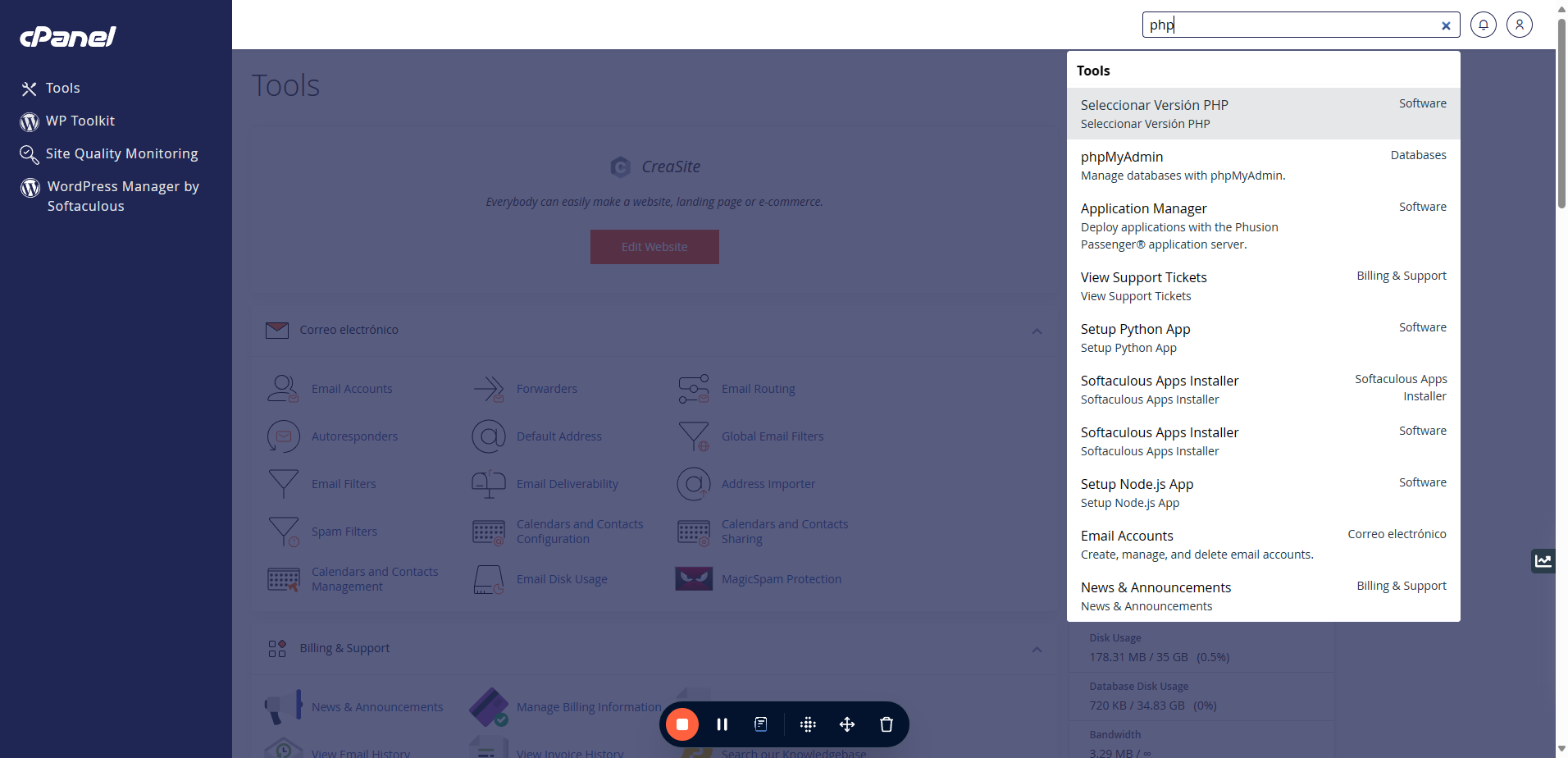This screenshot has height=758, width=1568.
Task: Click the Email Accounts icon
Action: [x=283, y=389]
